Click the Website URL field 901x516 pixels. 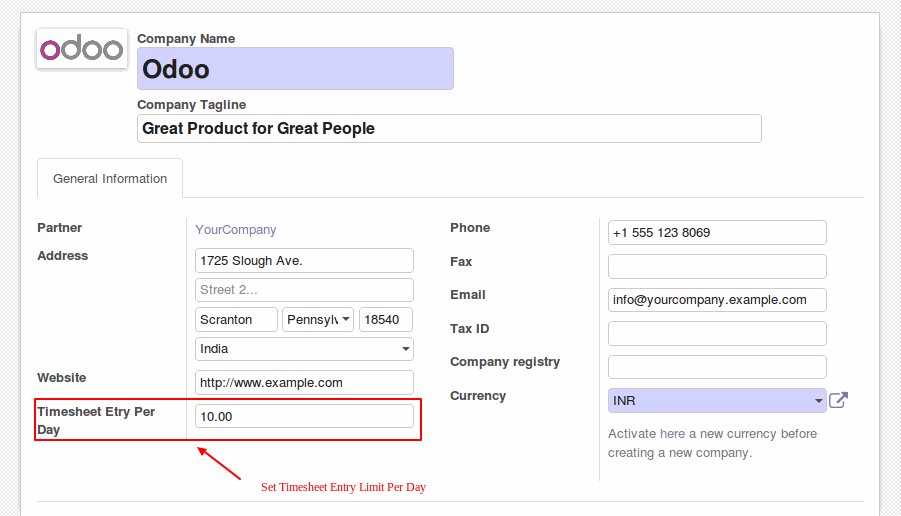tap(304, 383)
